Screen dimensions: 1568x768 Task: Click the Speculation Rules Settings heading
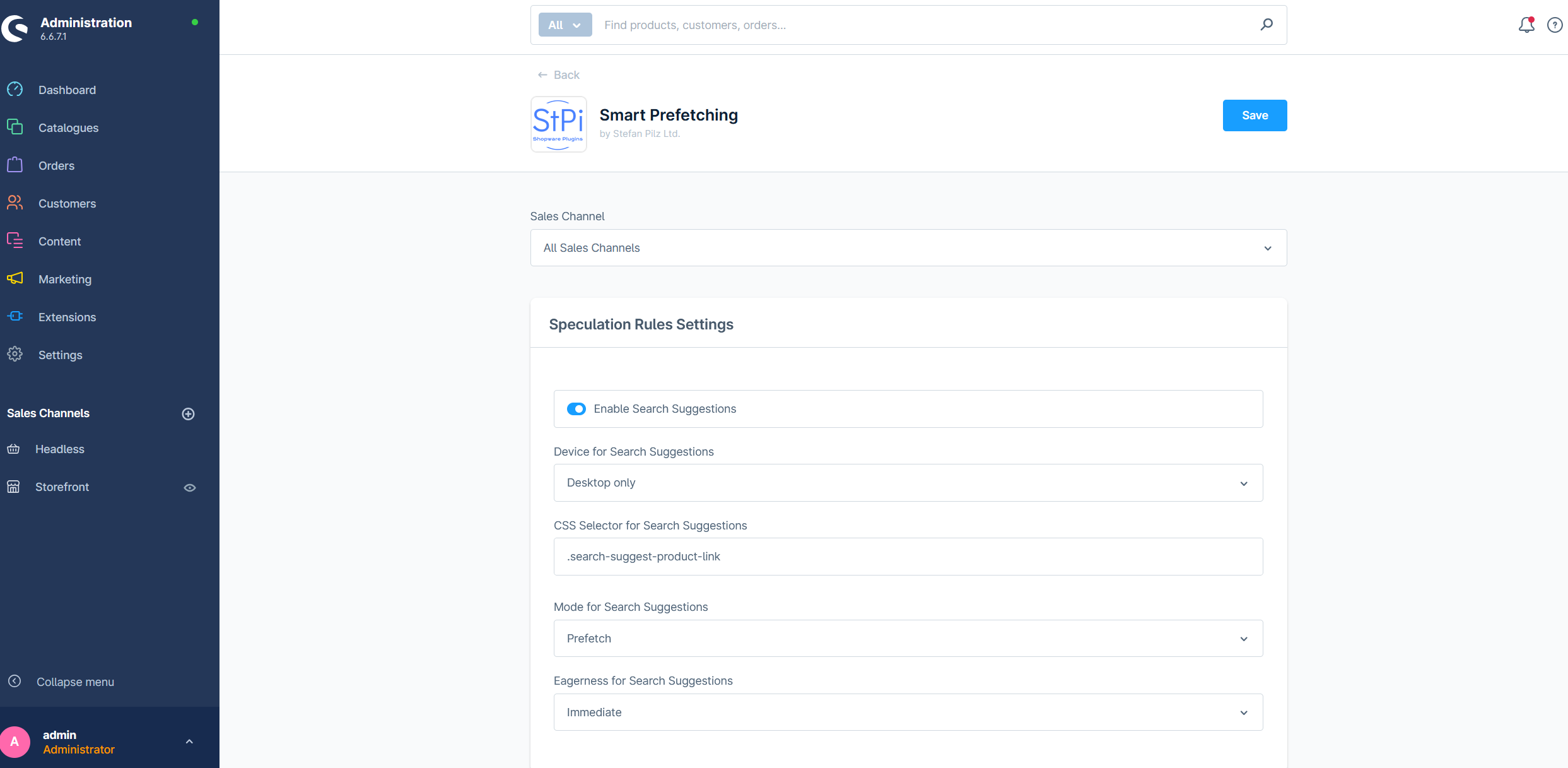tap(641, 324)
